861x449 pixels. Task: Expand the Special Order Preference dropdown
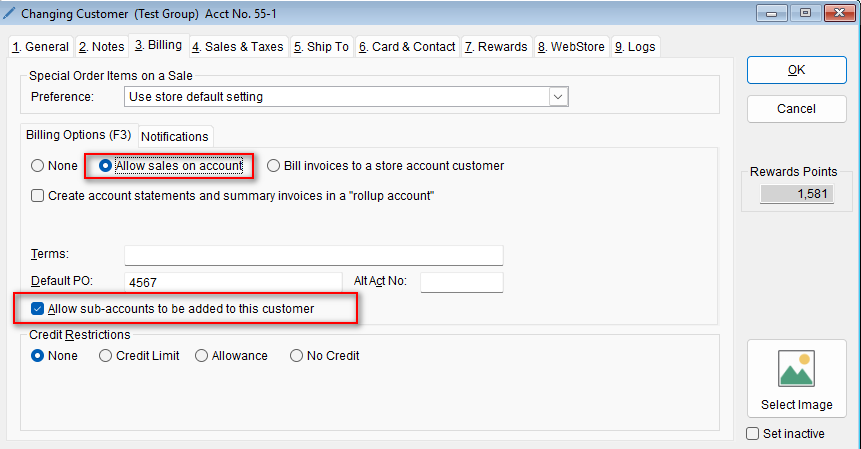coord(558,97)
